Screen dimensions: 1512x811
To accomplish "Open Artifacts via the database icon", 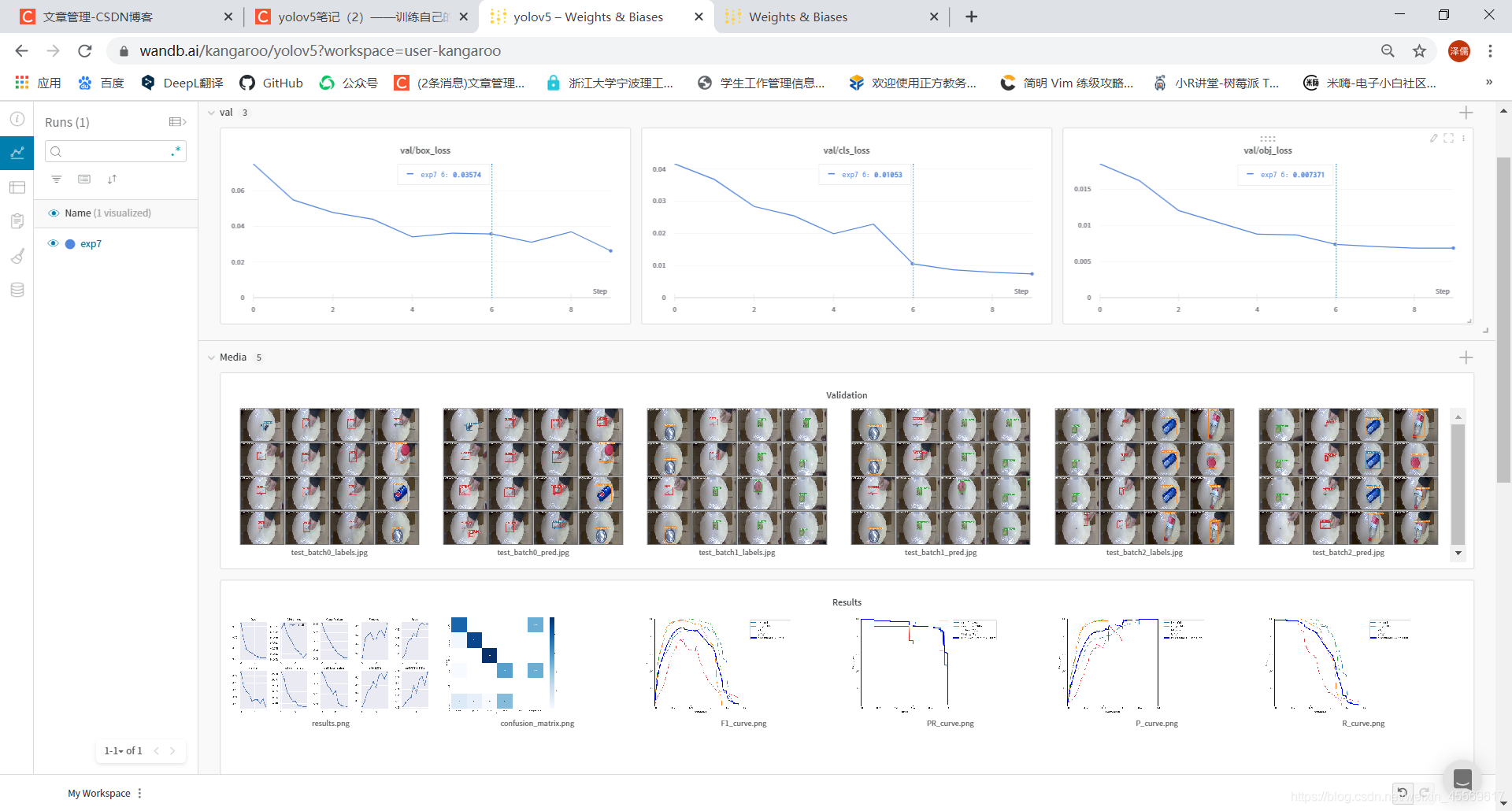I will (17, 290).
